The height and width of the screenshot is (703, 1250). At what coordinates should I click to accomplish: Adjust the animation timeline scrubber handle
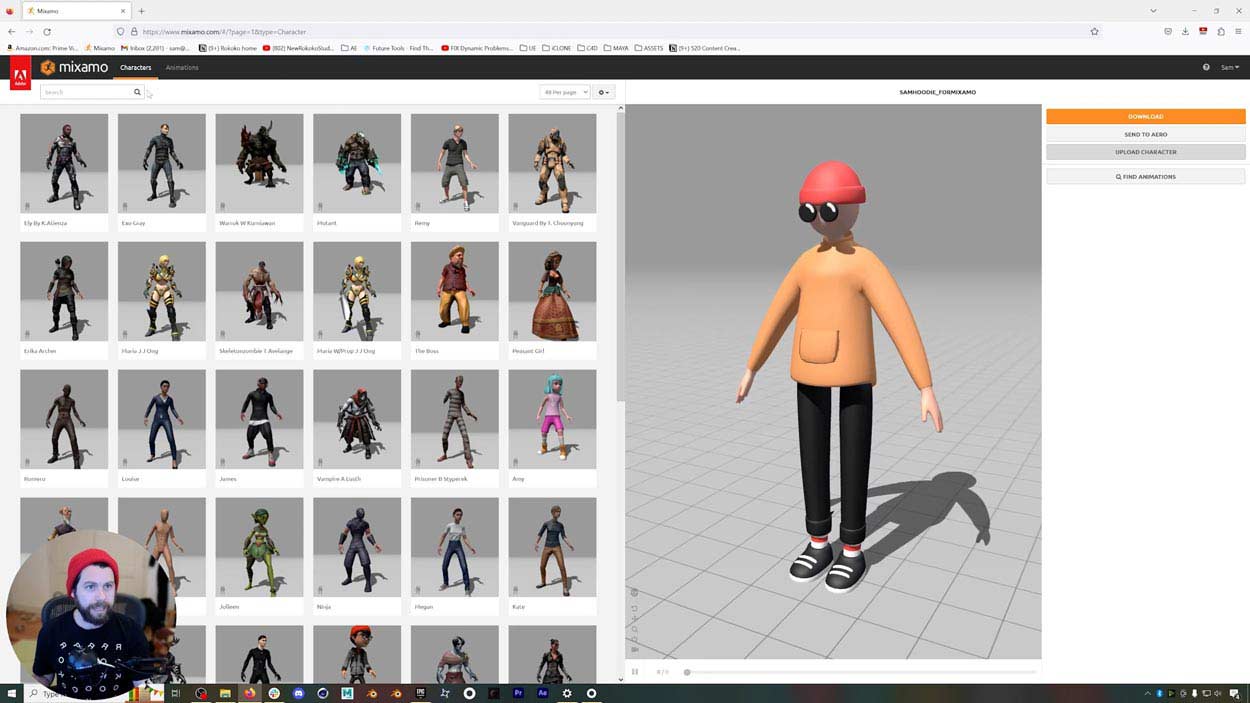687,672
